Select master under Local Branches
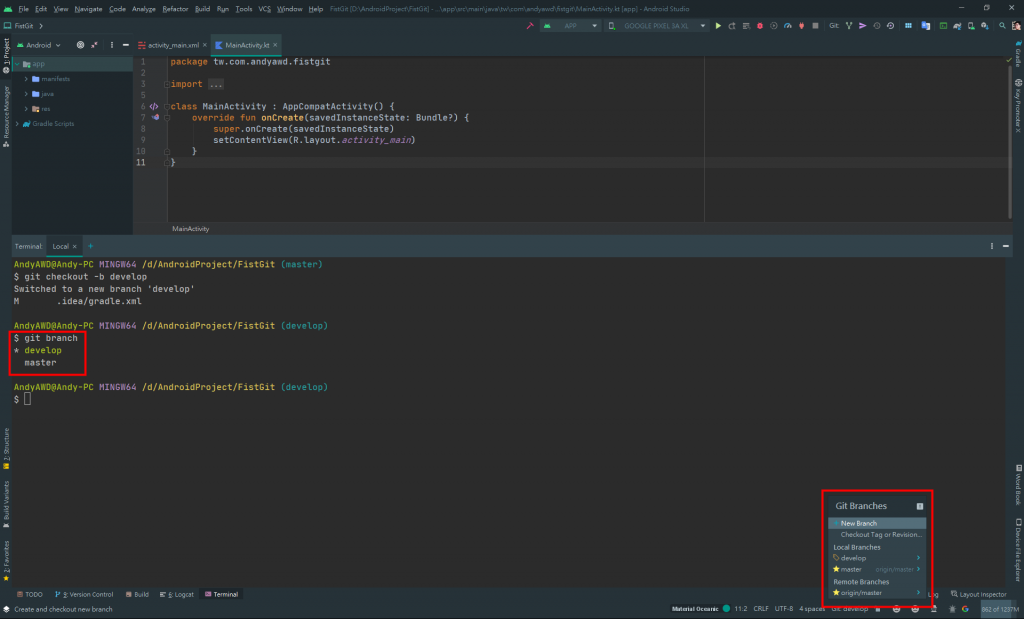The height and width of the screenshot is (619, 1024). pos(877,569)
